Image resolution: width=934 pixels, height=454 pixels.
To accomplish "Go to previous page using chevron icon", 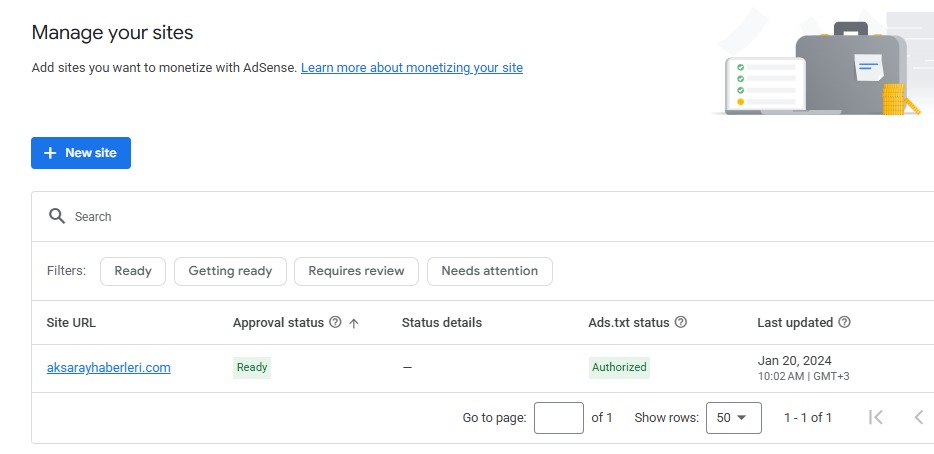I will (x=918, y=418).
